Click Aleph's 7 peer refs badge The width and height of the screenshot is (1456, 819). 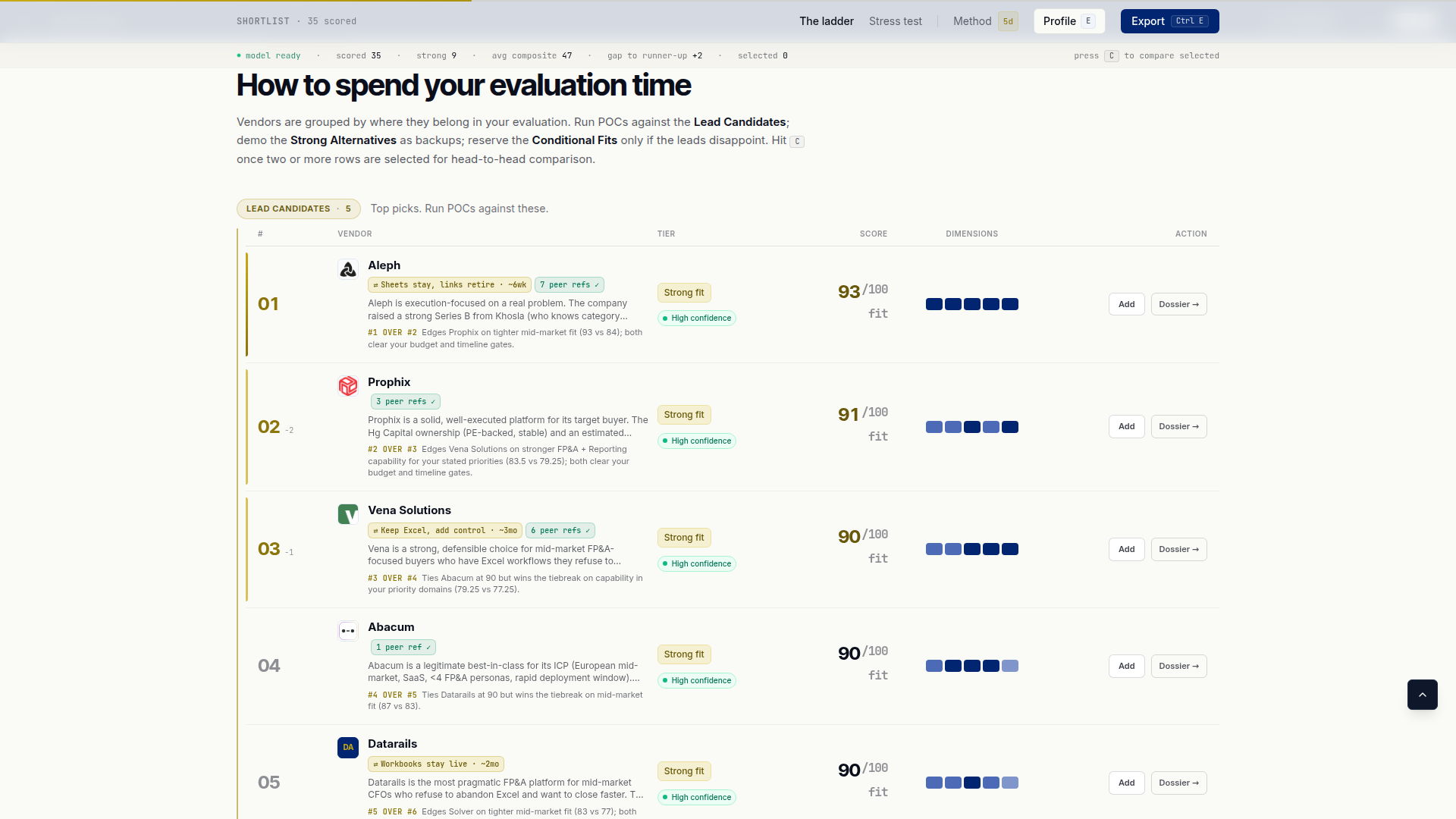click(x=570, y=285)
